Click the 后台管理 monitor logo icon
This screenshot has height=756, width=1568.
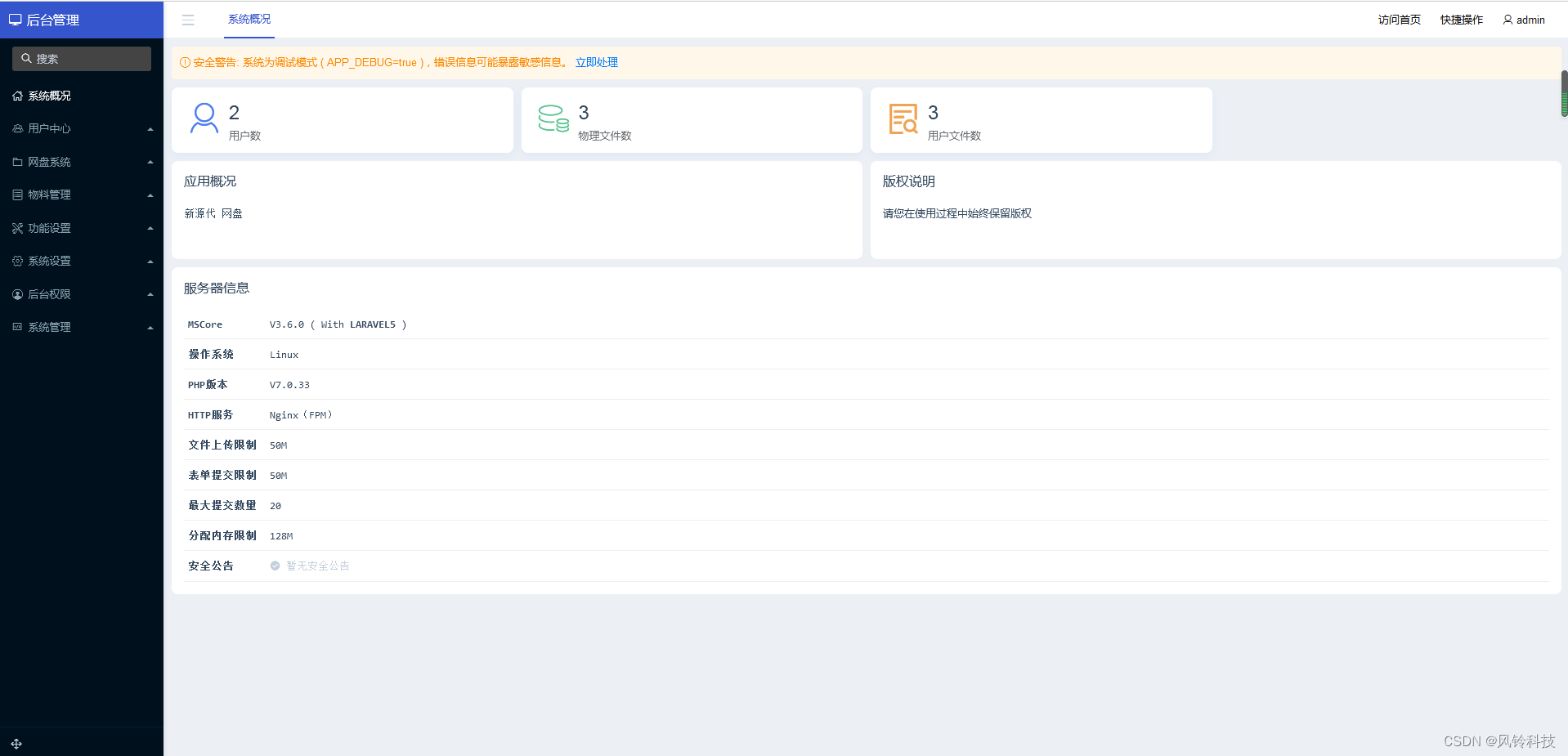pos(15,20)
